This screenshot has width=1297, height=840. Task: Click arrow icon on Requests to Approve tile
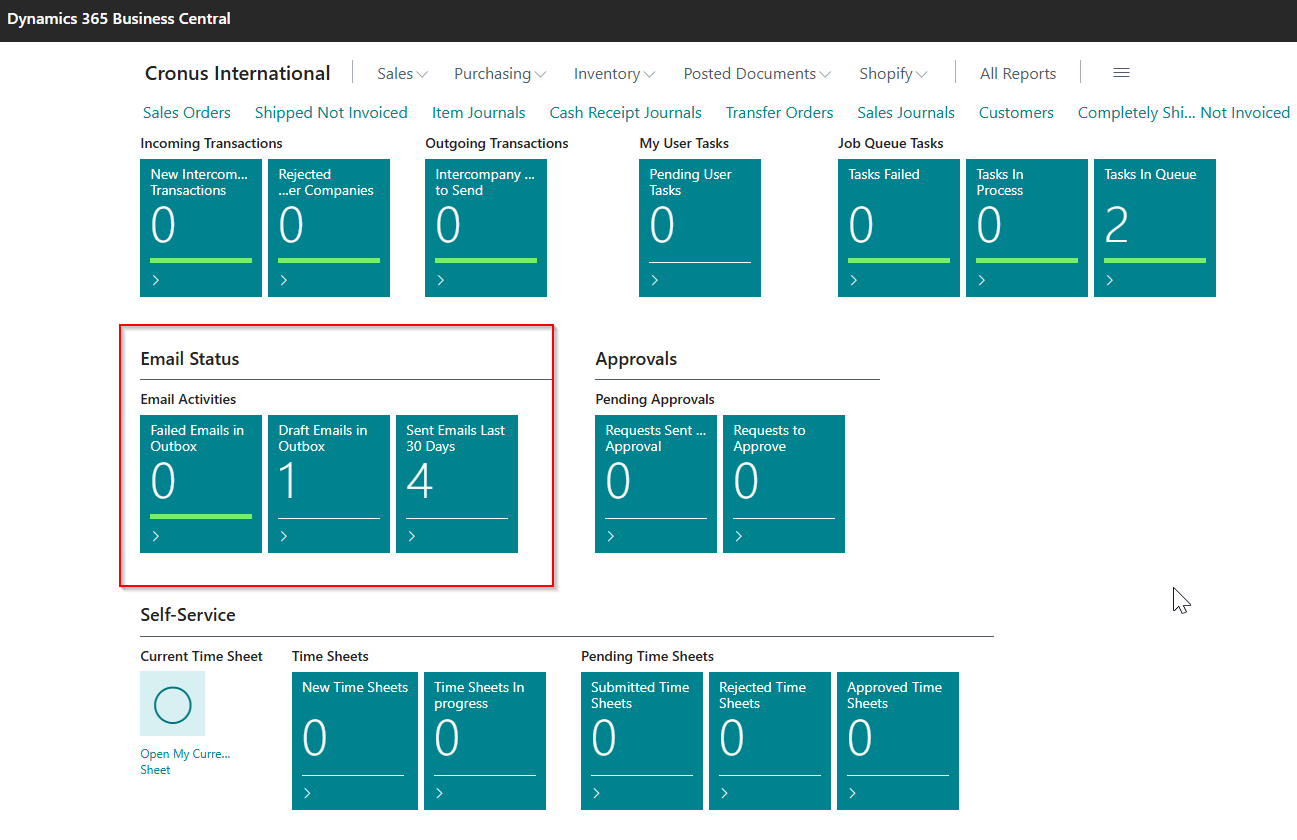(739, 537)
